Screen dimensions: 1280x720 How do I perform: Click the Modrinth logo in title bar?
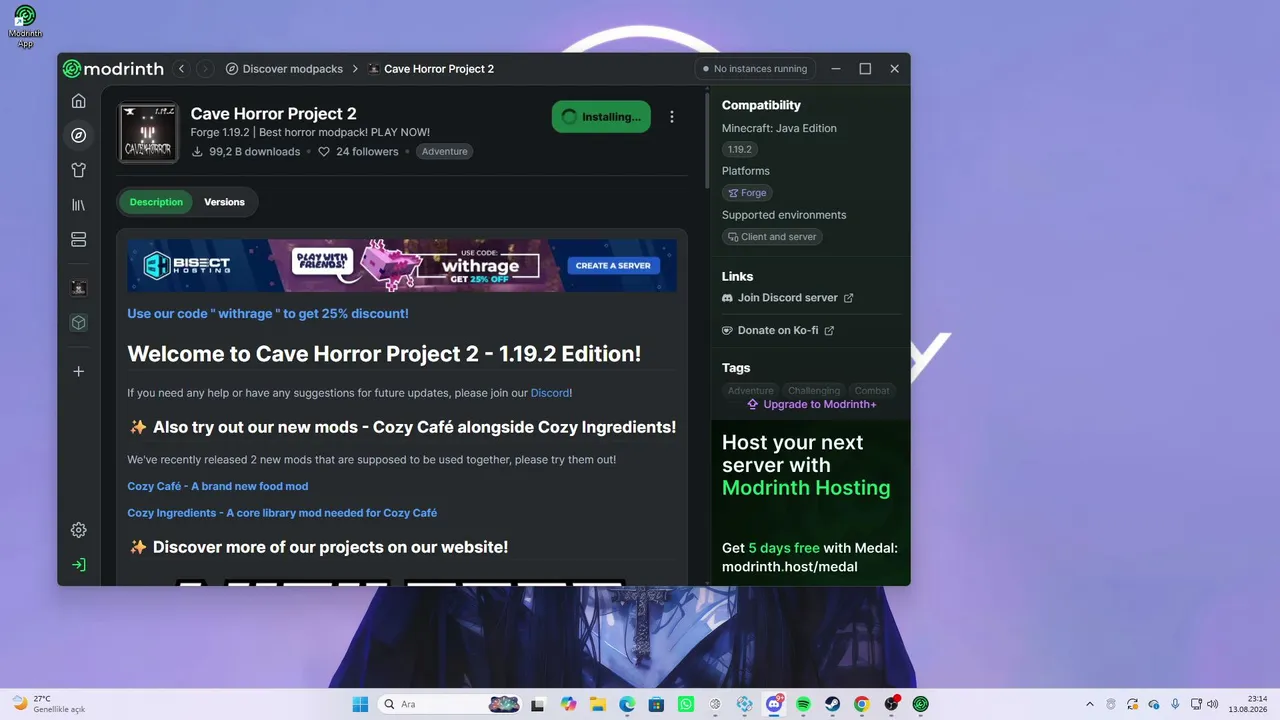(113, 69)
